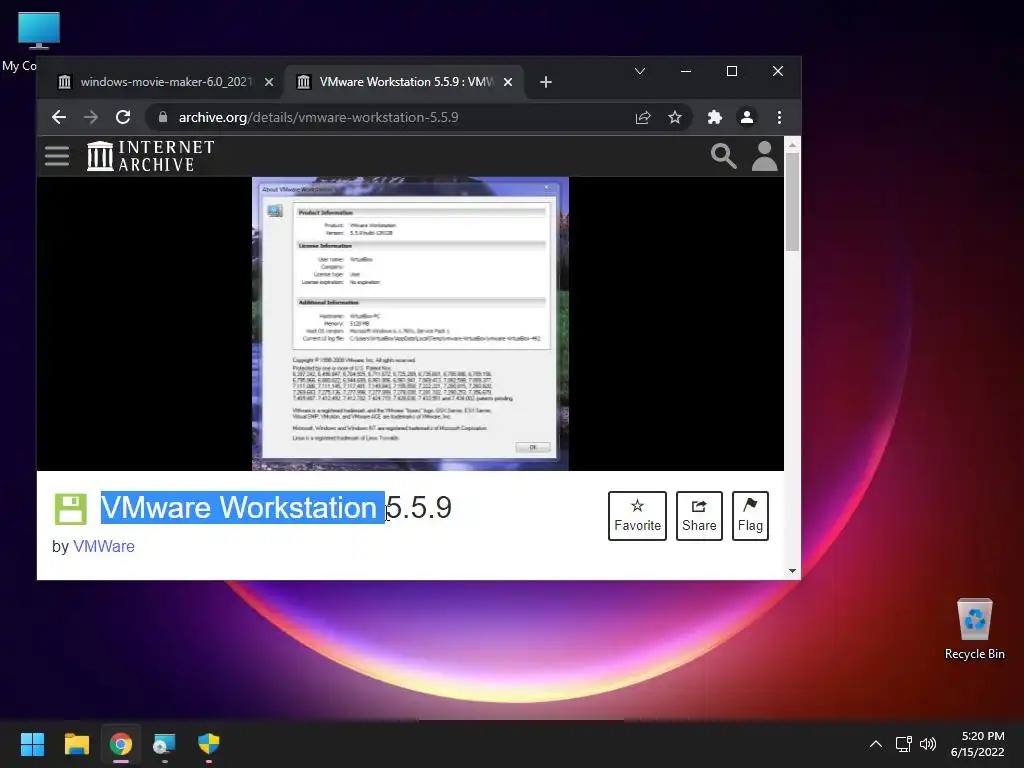Screen dimensions: 1024x768
Task: Open the Chrome extensions puzzle icon
Action: tap(714, 118)
